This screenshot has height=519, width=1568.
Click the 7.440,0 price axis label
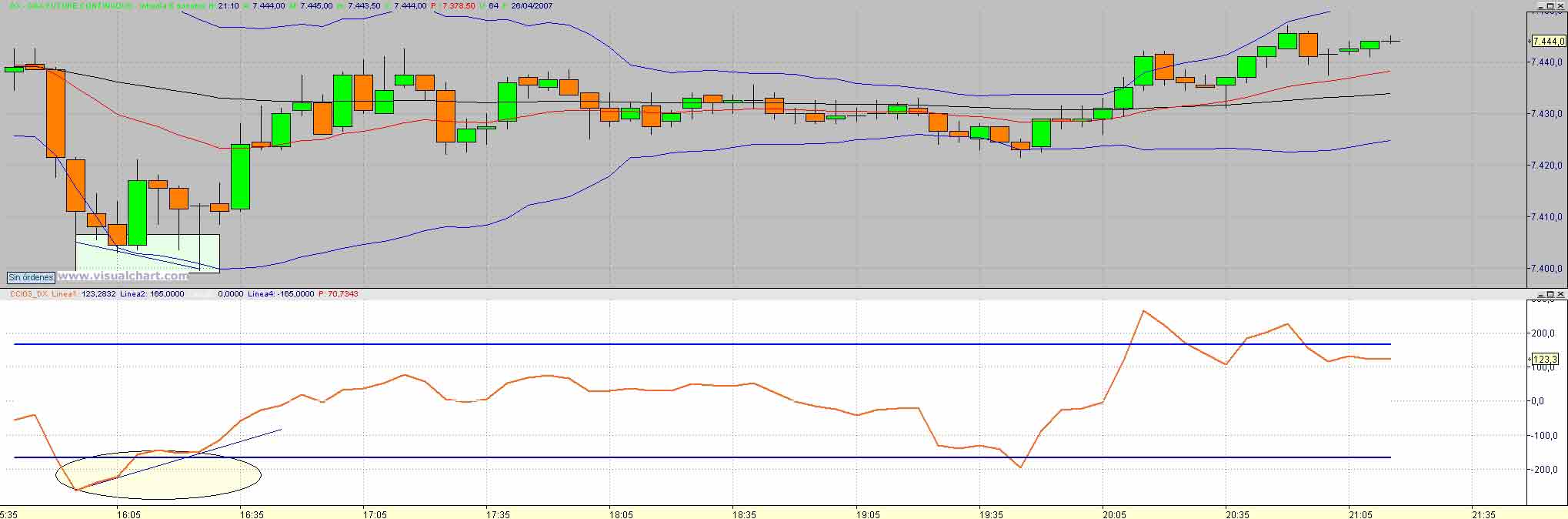[1546, 62]
